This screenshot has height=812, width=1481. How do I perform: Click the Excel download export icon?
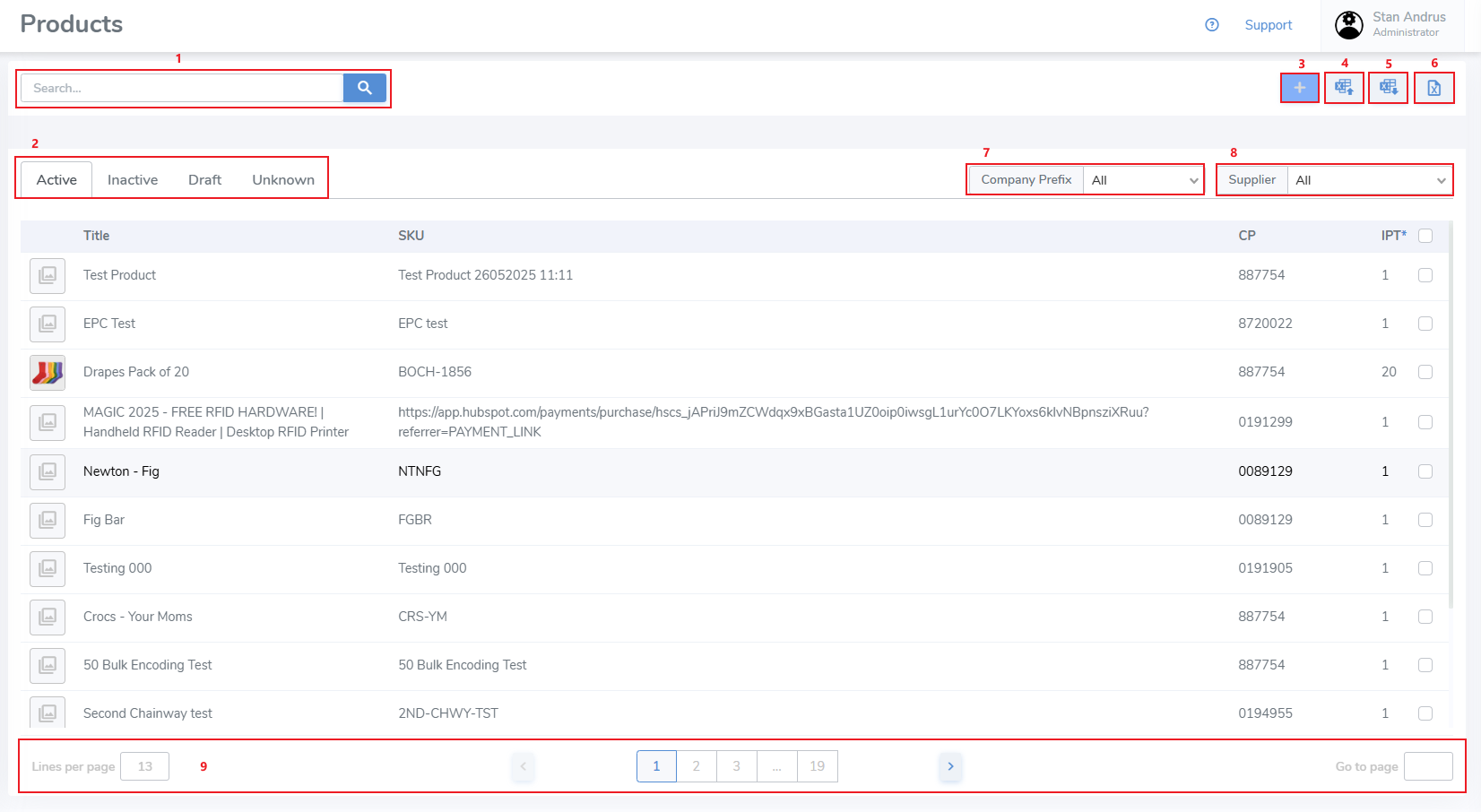1389,88
